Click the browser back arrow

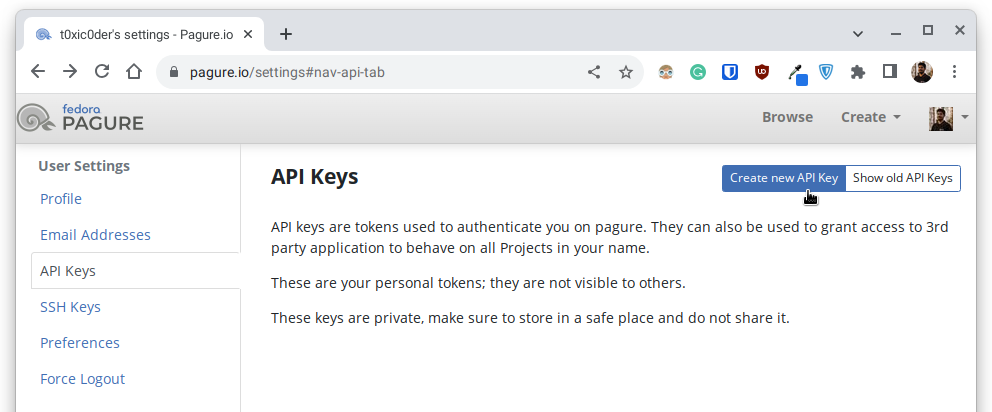coord(38,72)
